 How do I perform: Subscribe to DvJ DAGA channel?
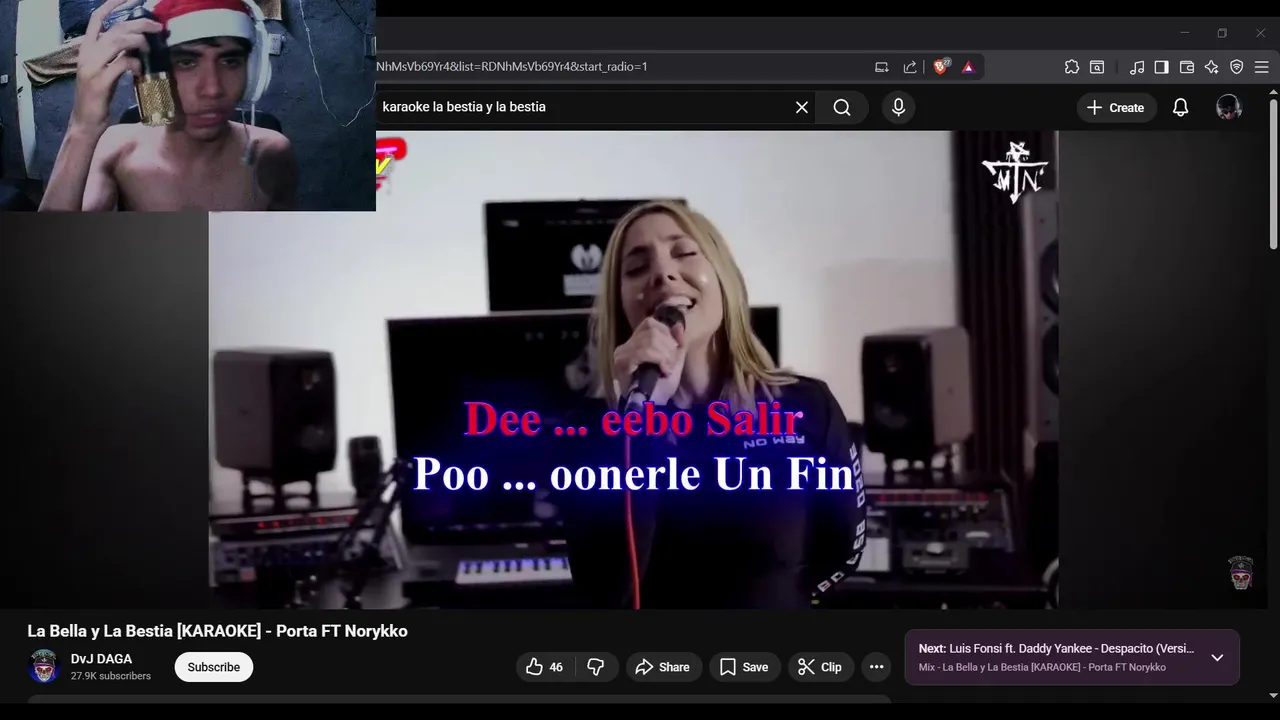(214, 667)
